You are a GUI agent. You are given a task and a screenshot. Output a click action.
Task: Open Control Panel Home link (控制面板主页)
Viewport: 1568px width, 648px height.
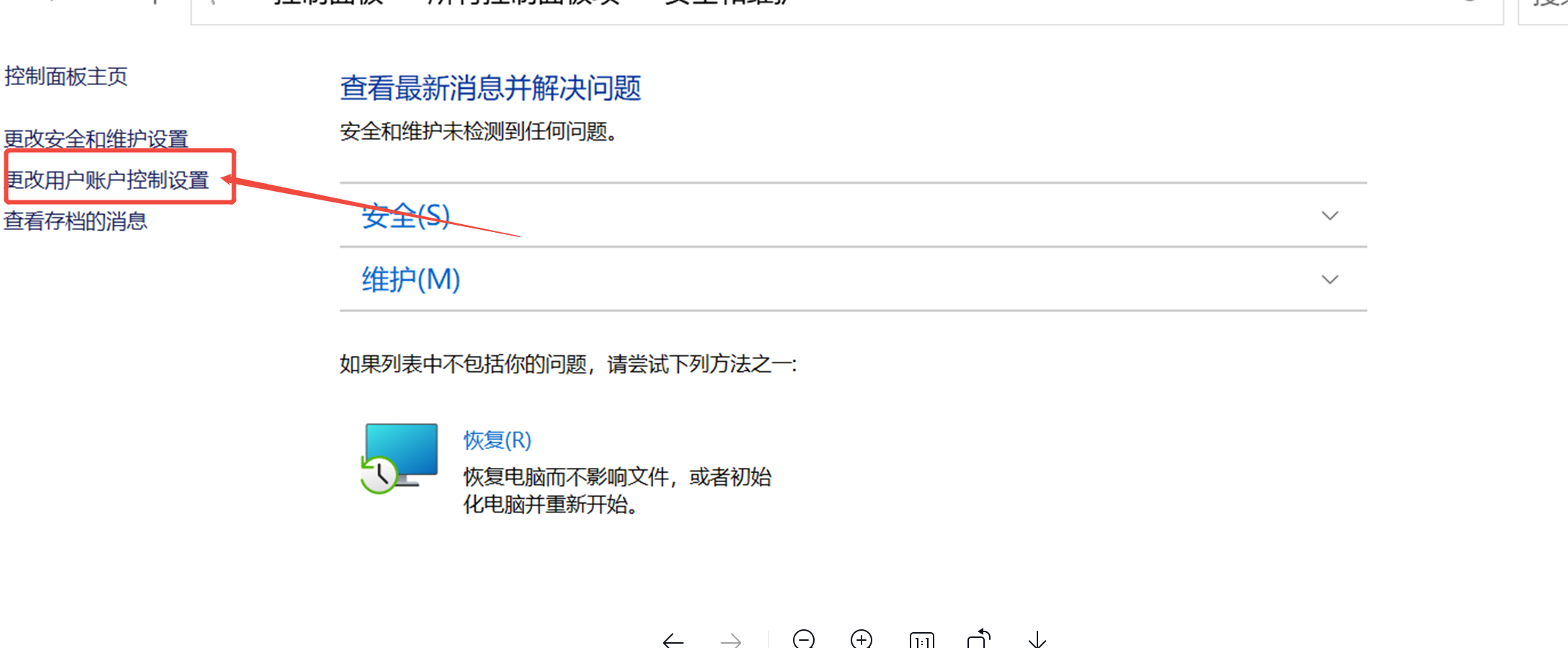pos(66,76)
